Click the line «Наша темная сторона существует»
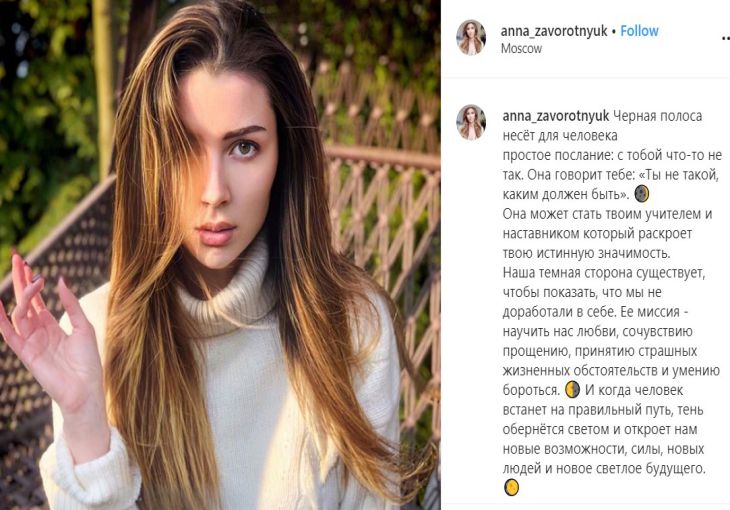The image size is (730, 510). click(604, 272)
